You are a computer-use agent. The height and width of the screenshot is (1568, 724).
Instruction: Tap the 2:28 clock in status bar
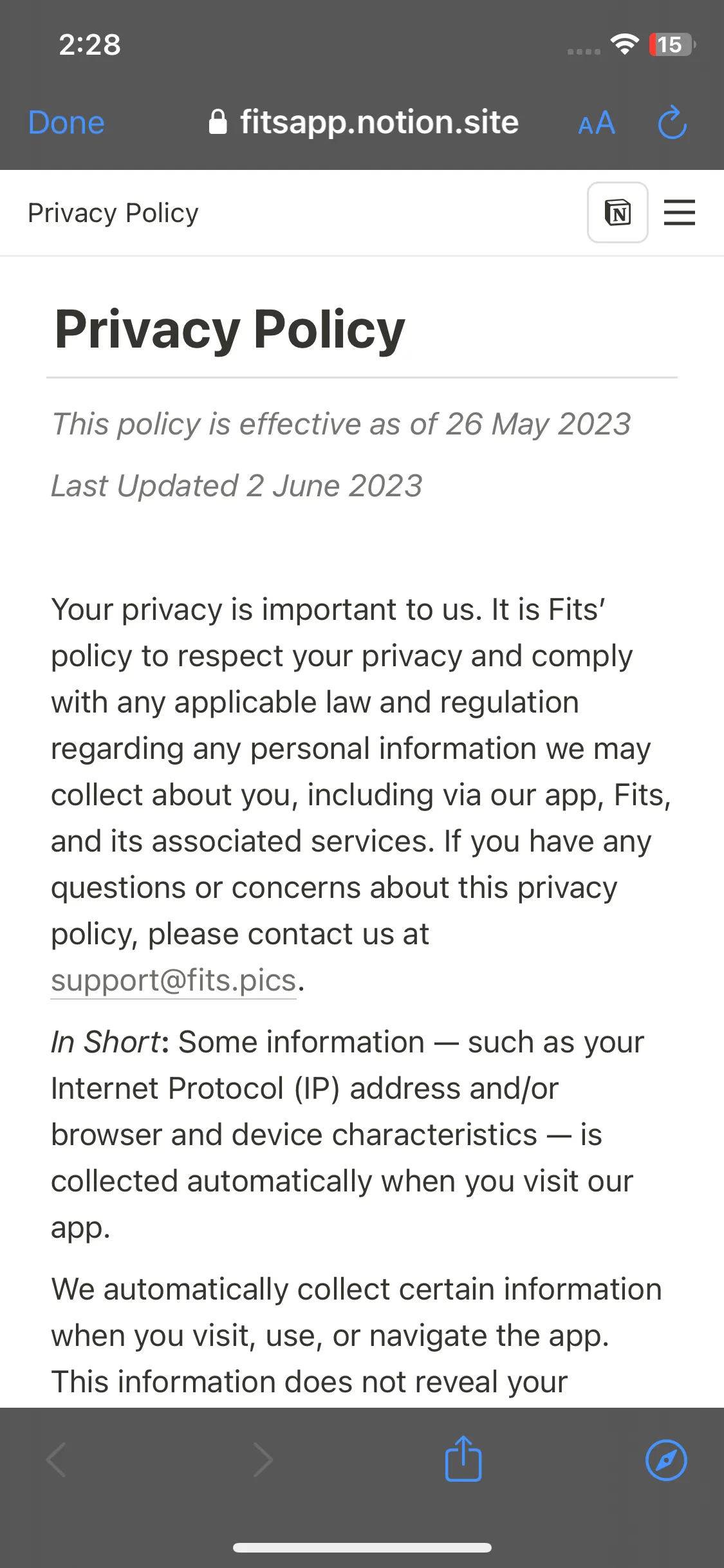[x=89, y=44]
